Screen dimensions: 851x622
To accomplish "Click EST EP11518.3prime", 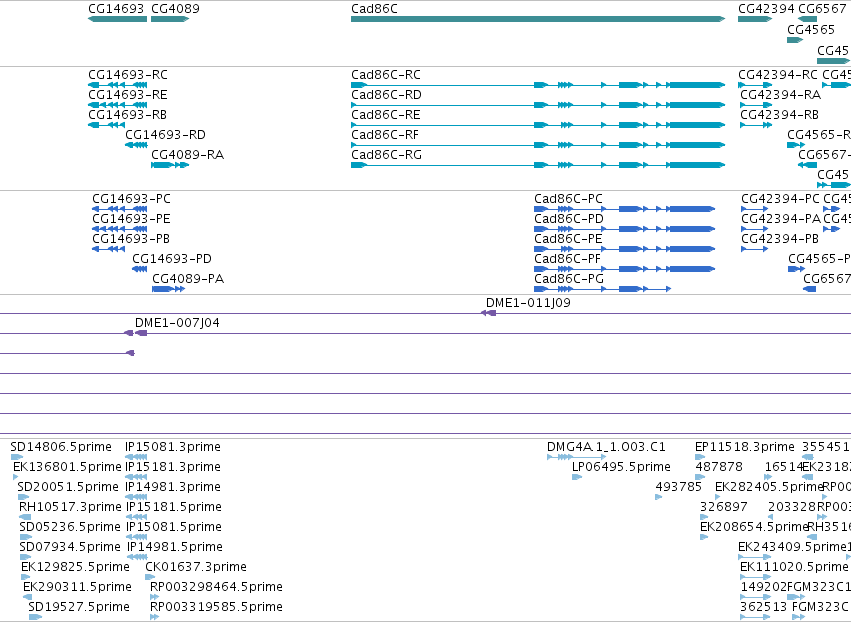I will coord(700,457).
